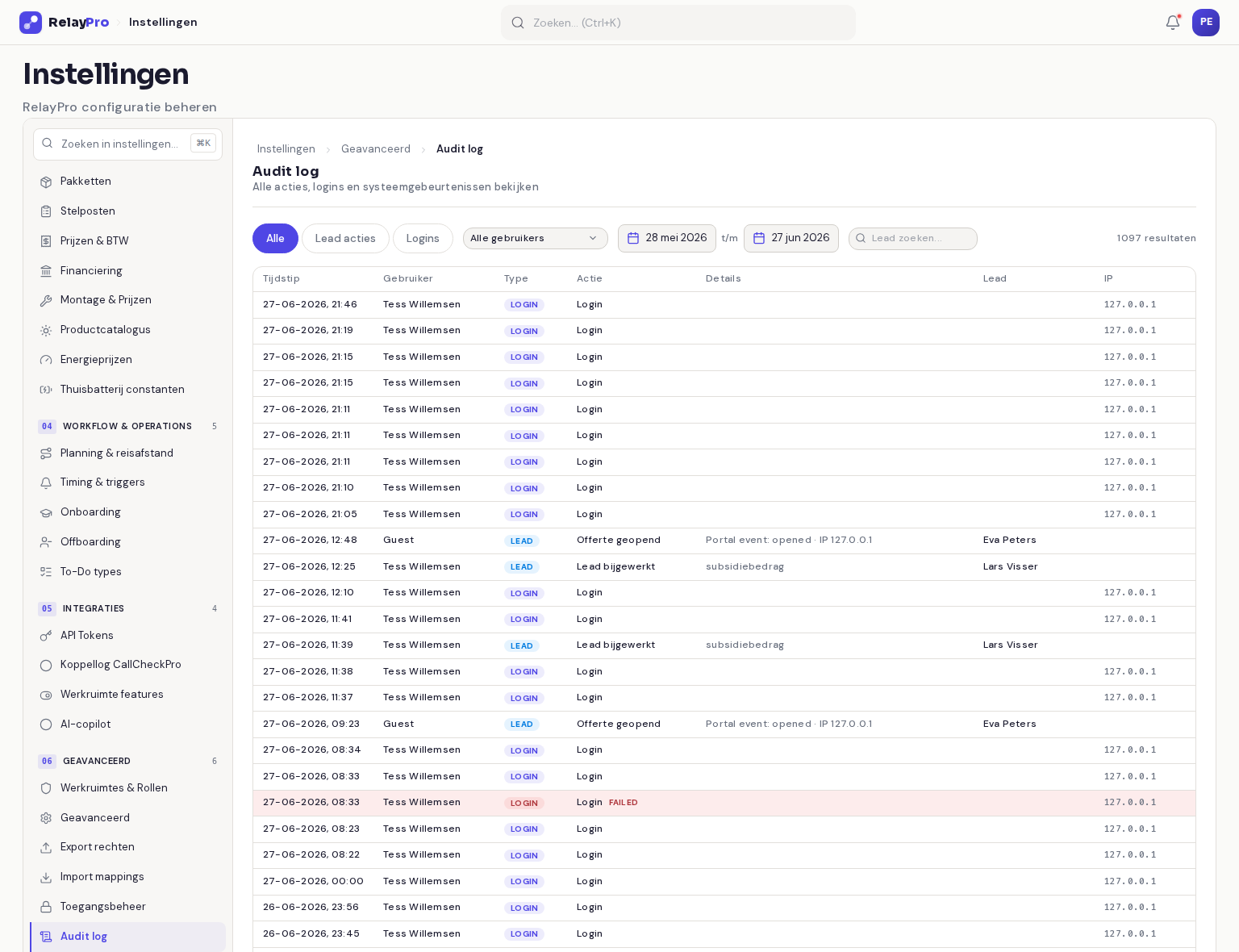Click lead Lars Visser in 12:25 row

(x=1011, y=567)
